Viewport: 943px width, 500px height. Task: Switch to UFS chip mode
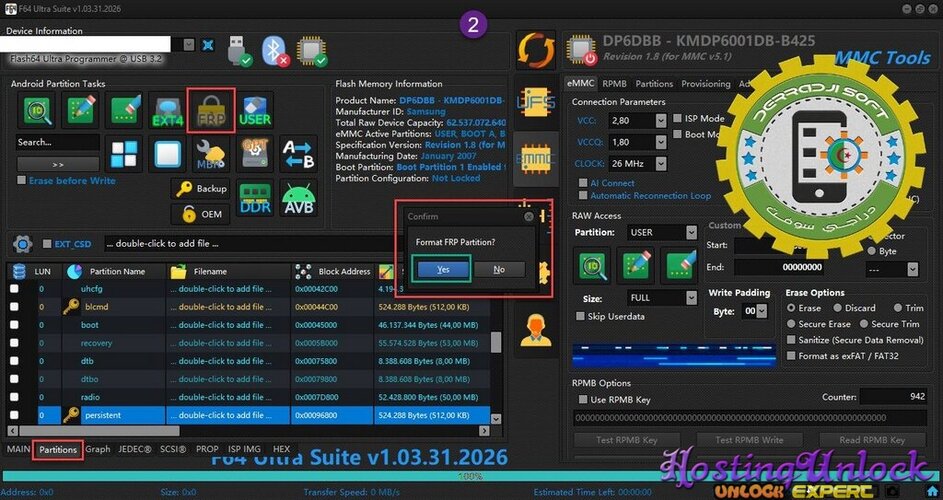pyautogui.click(x=536, y=103)
